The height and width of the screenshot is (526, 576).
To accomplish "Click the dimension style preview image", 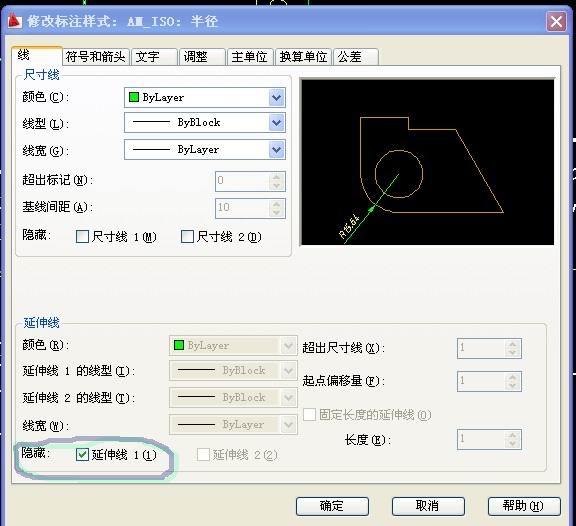I will tap(428, 162).
